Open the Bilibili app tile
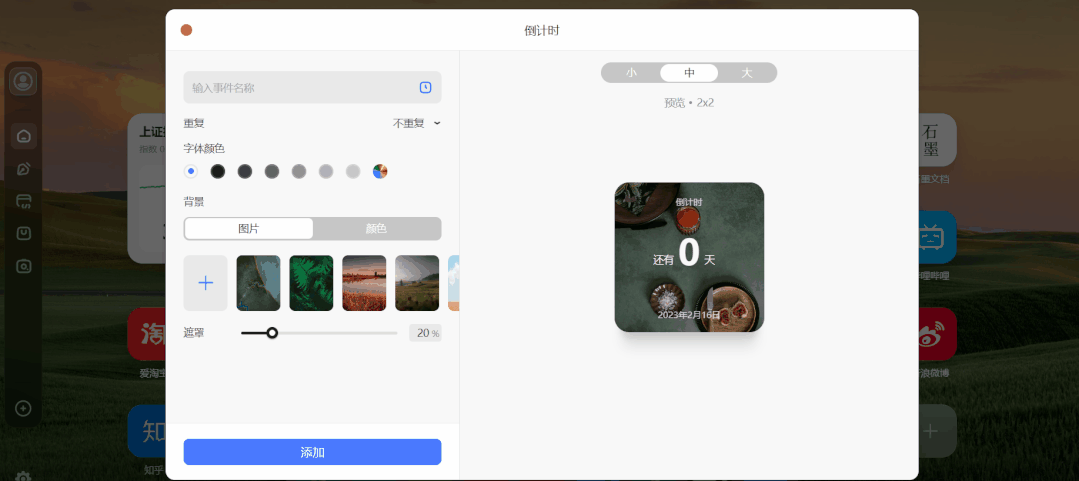The width and height of the screenshot is (1079, 481). (x=937, y=237)
